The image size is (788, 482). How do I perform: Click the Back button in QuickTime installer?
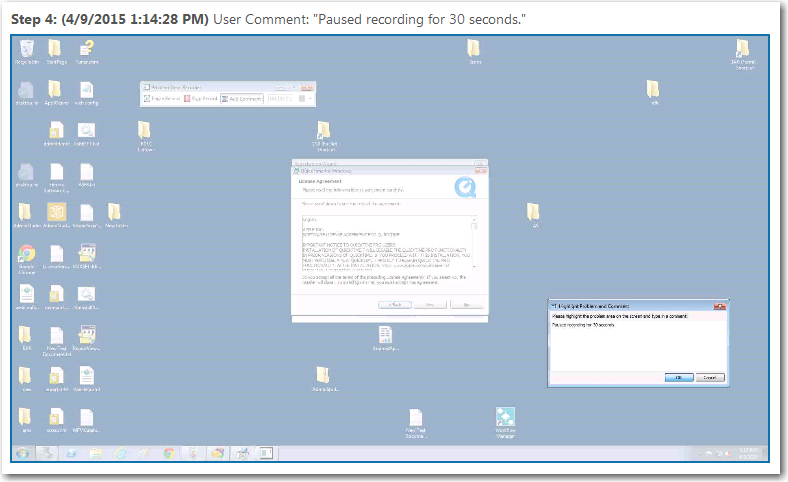click(x=395, y=303)
